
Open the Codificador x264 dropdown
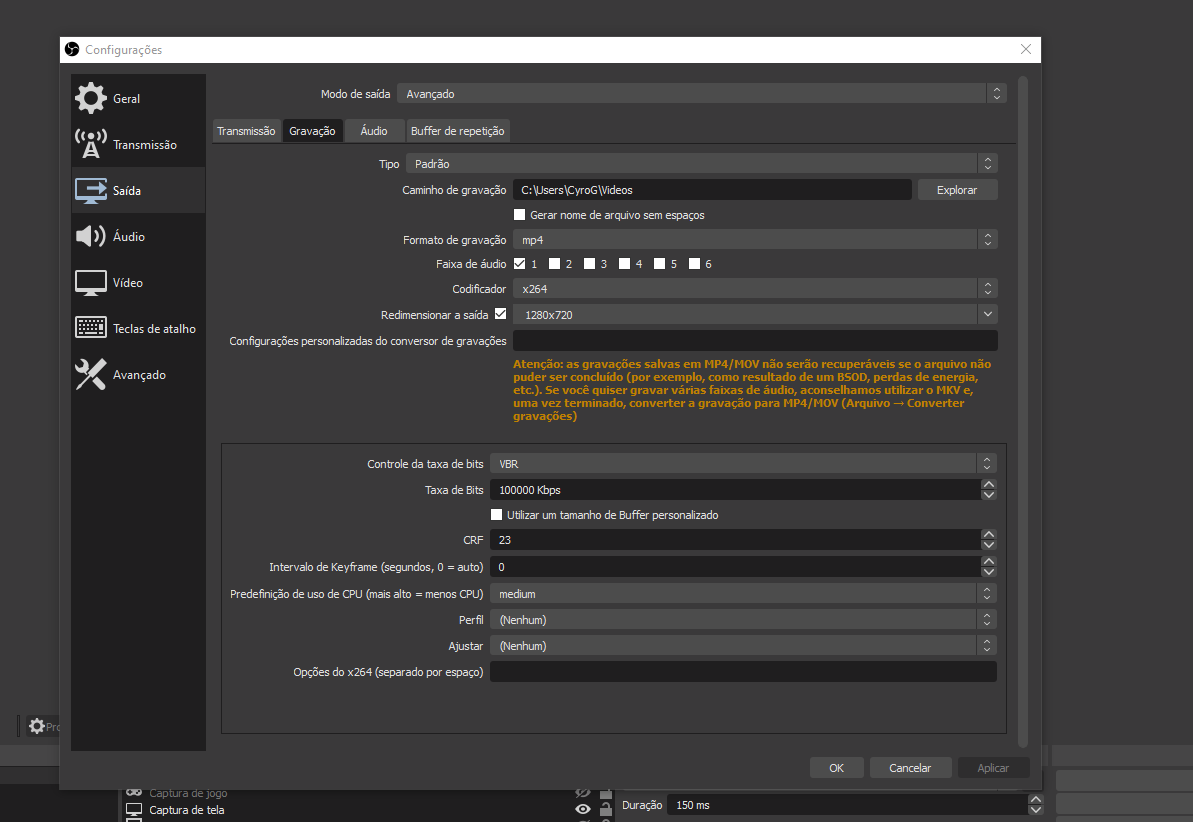(x=755, y=288)
